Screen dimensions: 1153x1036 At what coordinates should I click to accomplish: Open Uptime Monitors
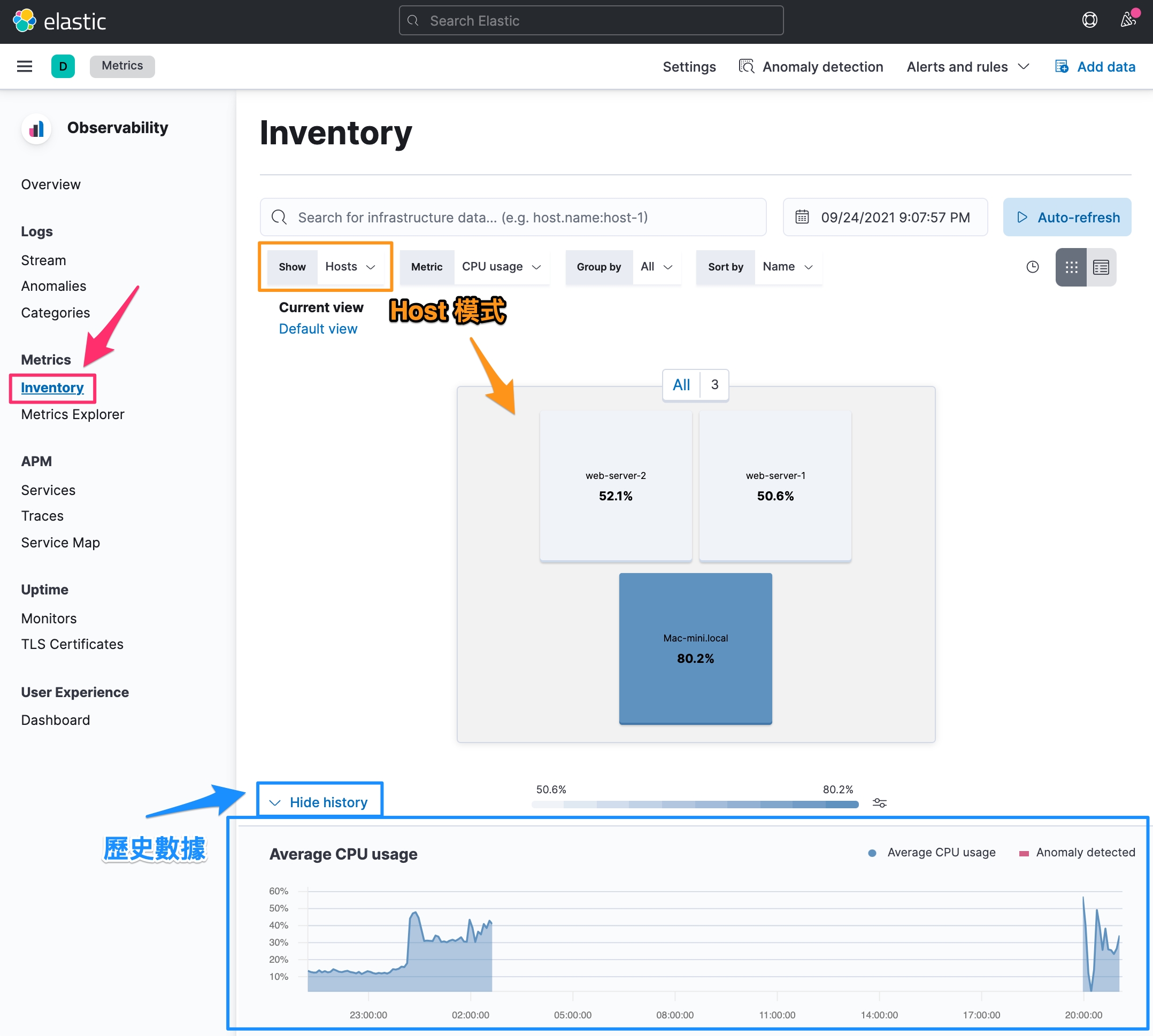tap(48, 618)
